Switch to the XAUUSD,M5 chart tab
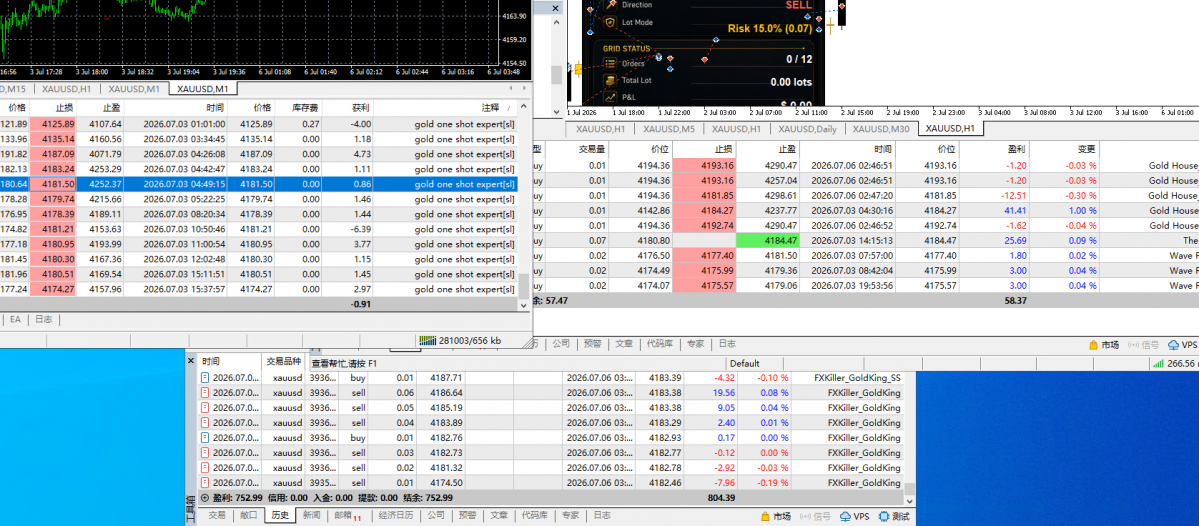Image resolution: width=1199 pixels, height=526 pixels. (668, 128)
